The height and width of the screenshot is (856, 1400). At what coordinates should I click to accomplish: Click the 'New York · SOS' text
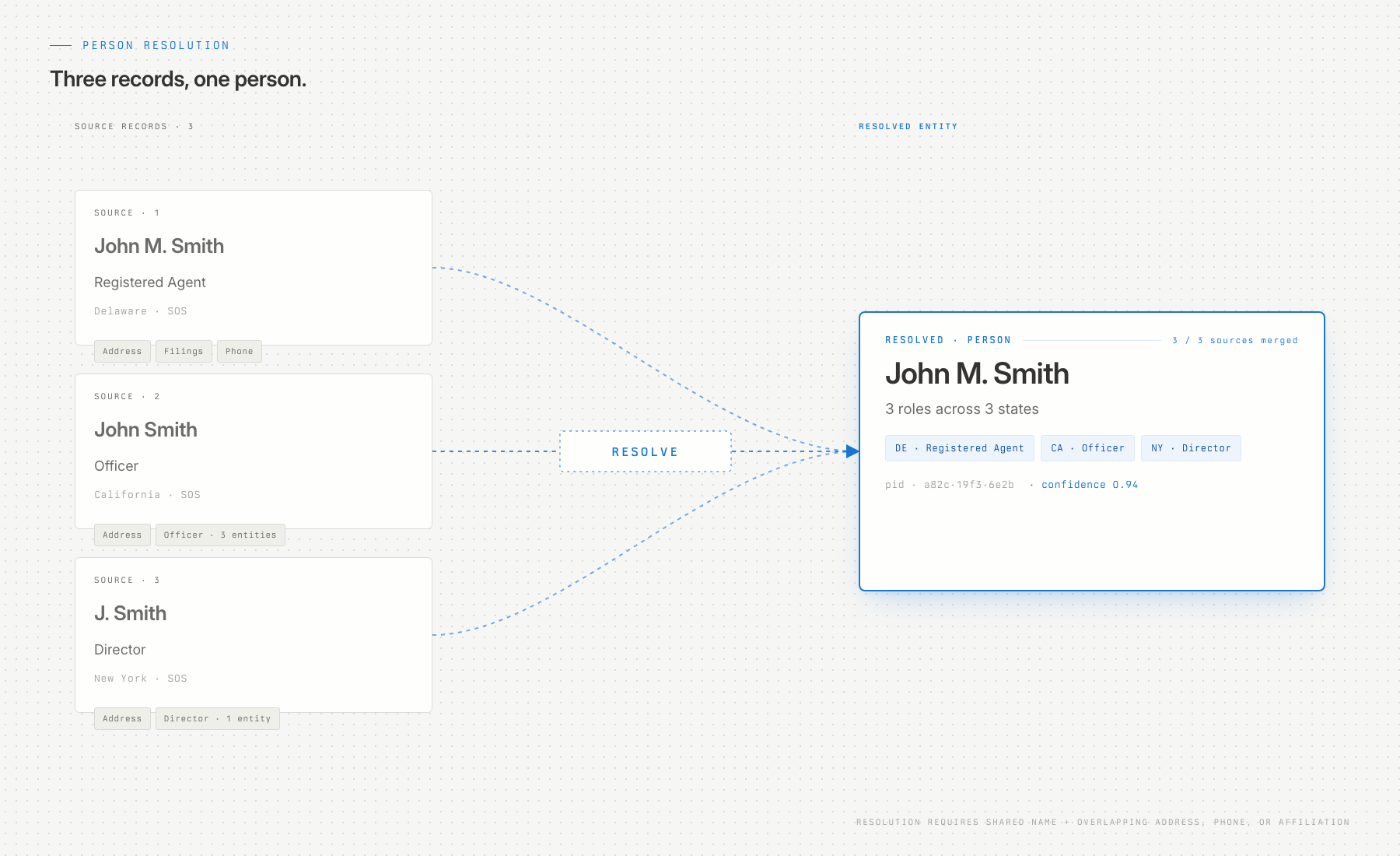(141, 679)
